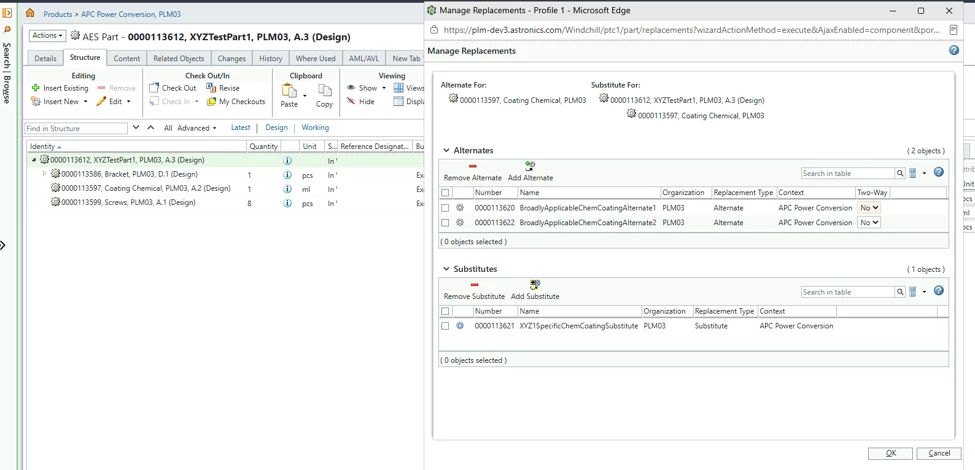Open the Actions dropdown menu
Image resolution: width=975 pixels, height=470 pixels.
[x=47, y=36]
